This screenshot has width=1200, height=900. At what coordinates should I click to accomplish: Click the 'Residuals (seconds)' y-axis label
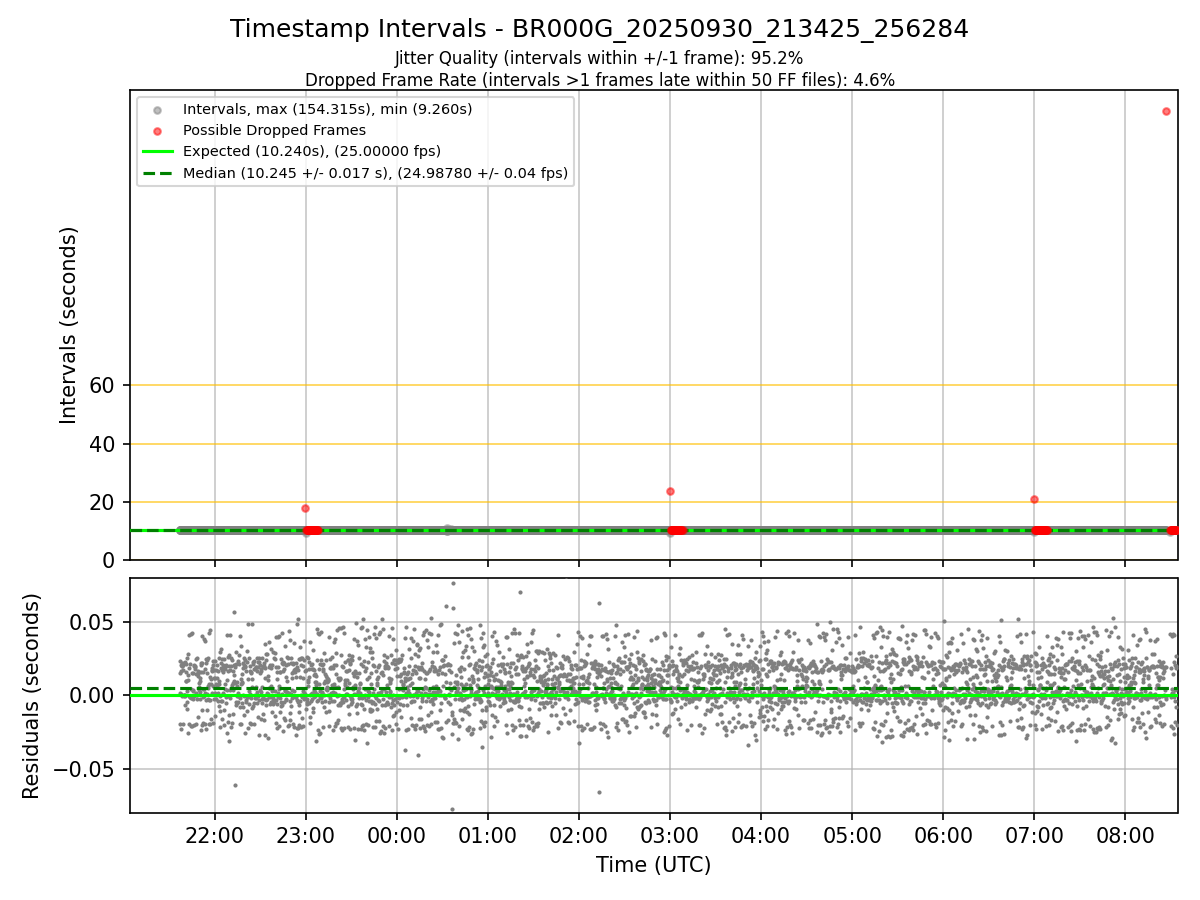pyautogui.click(x=32, y=696)
